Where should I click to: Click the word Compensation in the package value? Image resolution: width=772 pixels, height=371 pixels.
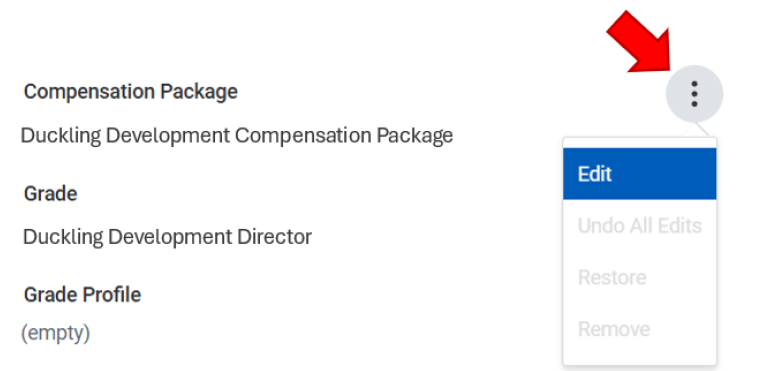303,135
